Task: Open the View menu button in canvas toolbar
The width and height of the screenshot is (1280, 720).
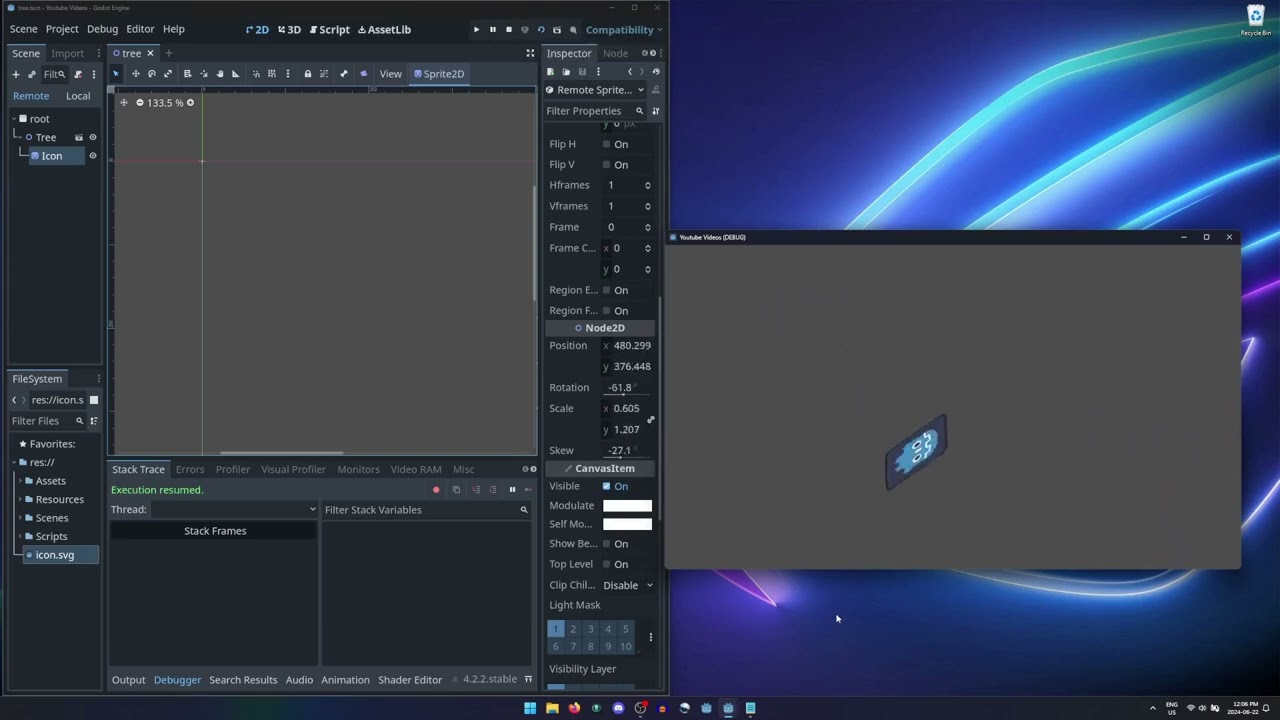Action: tap(390, 74)
